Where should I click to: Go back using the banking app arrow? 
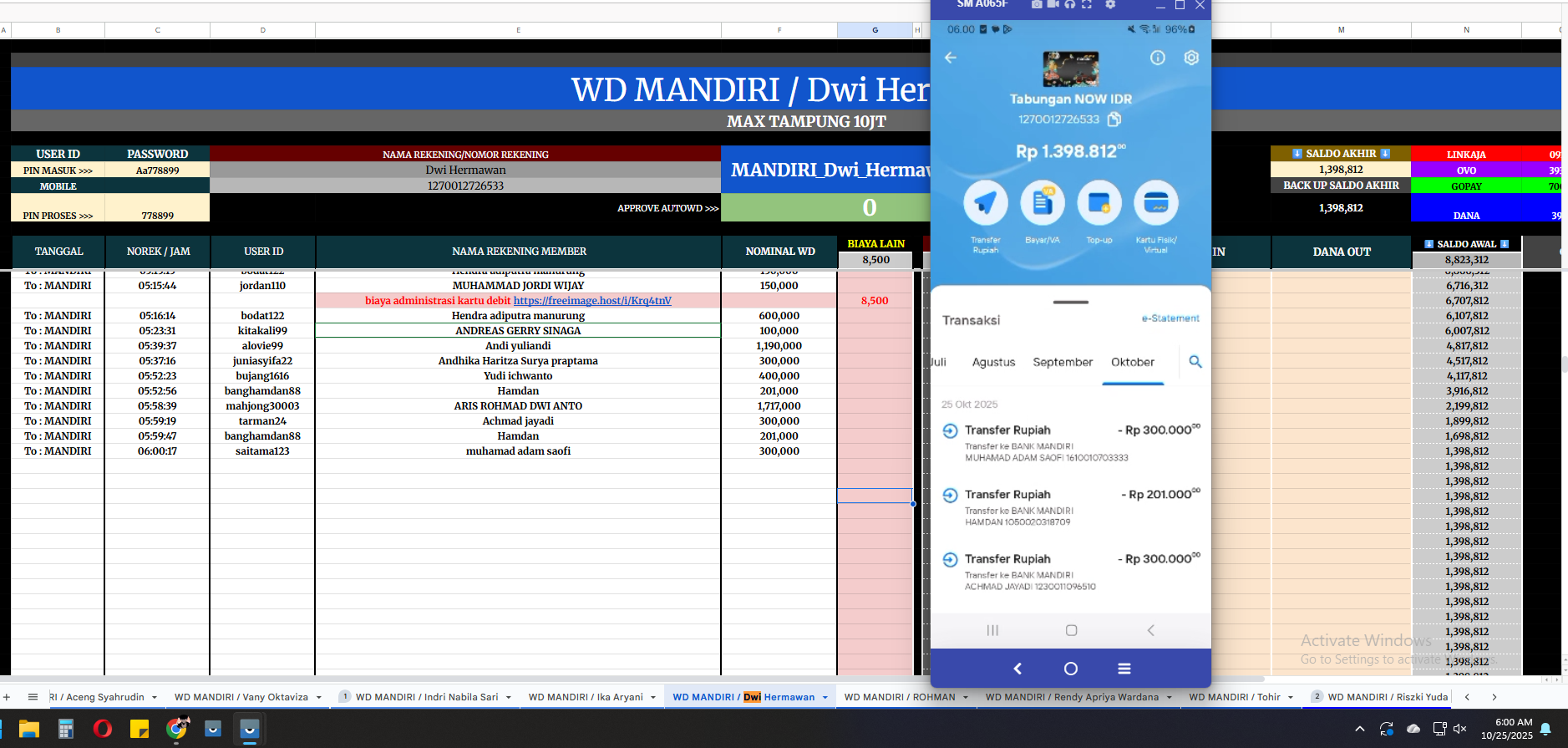click(951, 58)
